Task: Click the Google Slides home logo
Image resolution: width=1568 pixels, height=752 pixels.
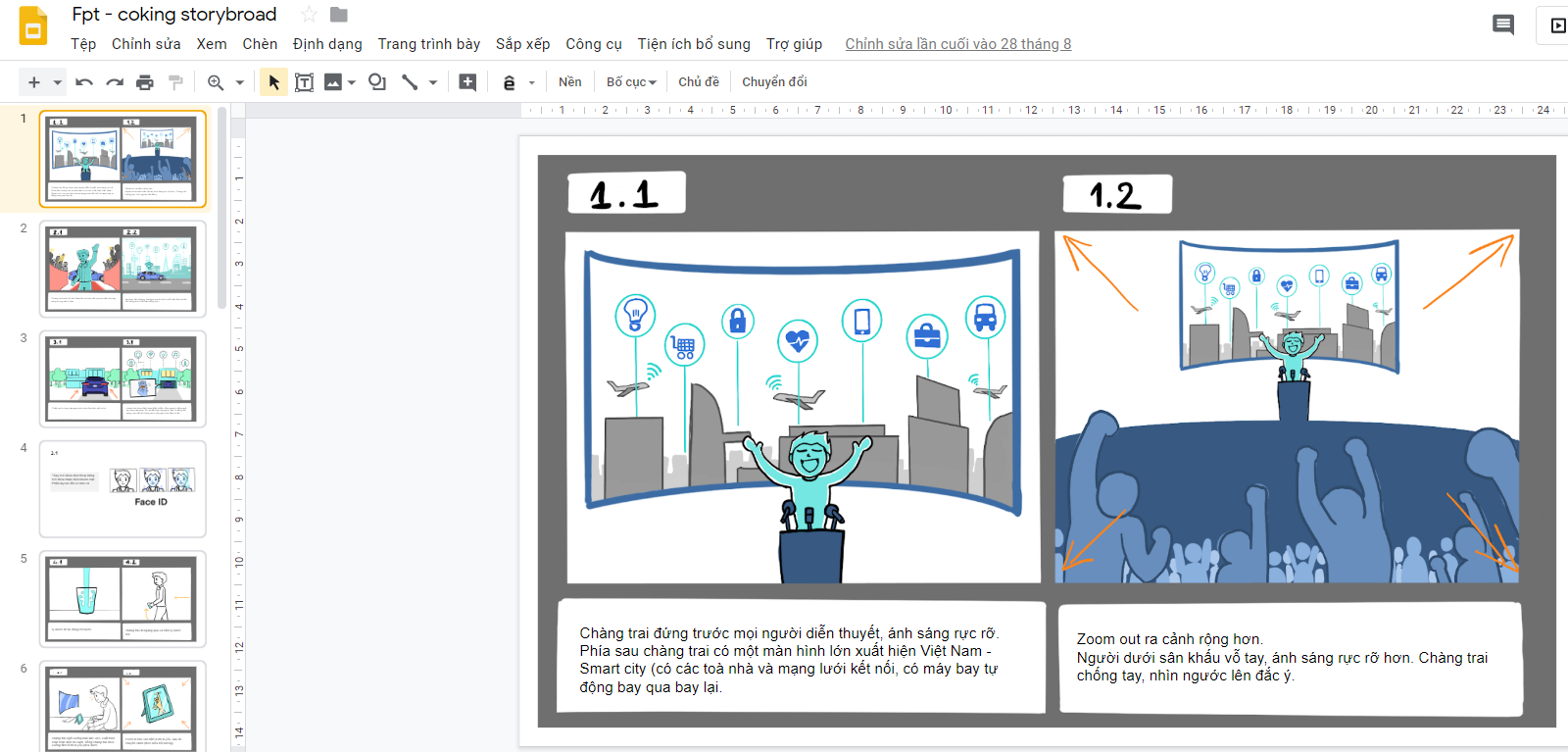Action: pyautogui.click(x=33, y=26)
